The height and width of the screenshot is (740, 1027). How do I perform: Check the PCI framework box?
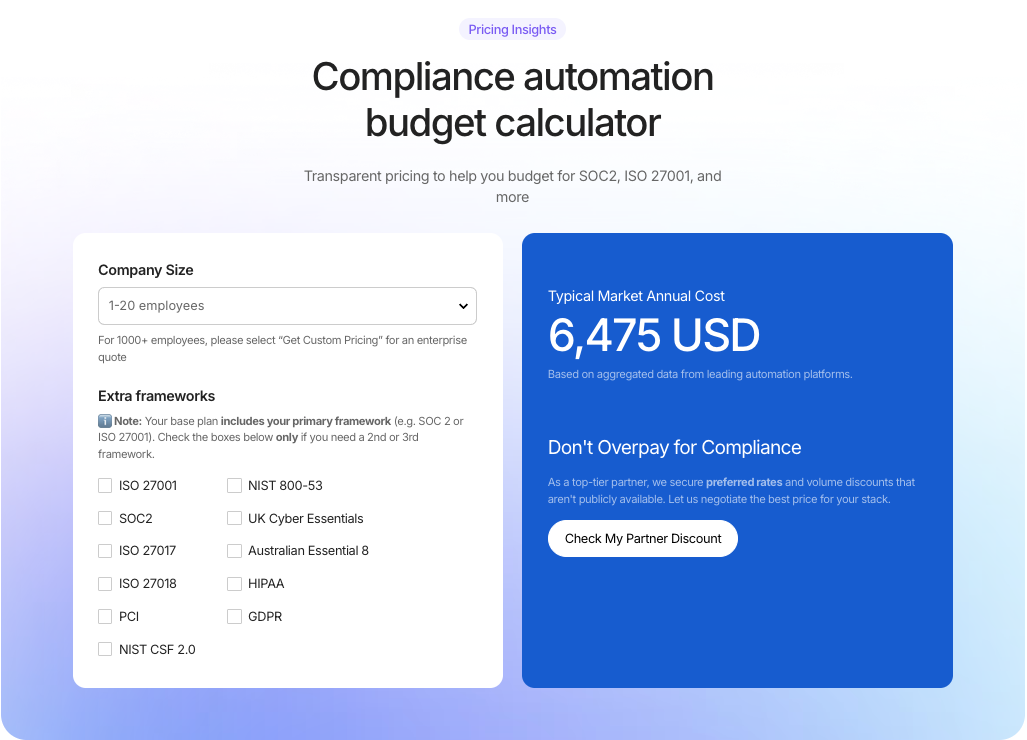pyautogui.click(x=105, y=616)
